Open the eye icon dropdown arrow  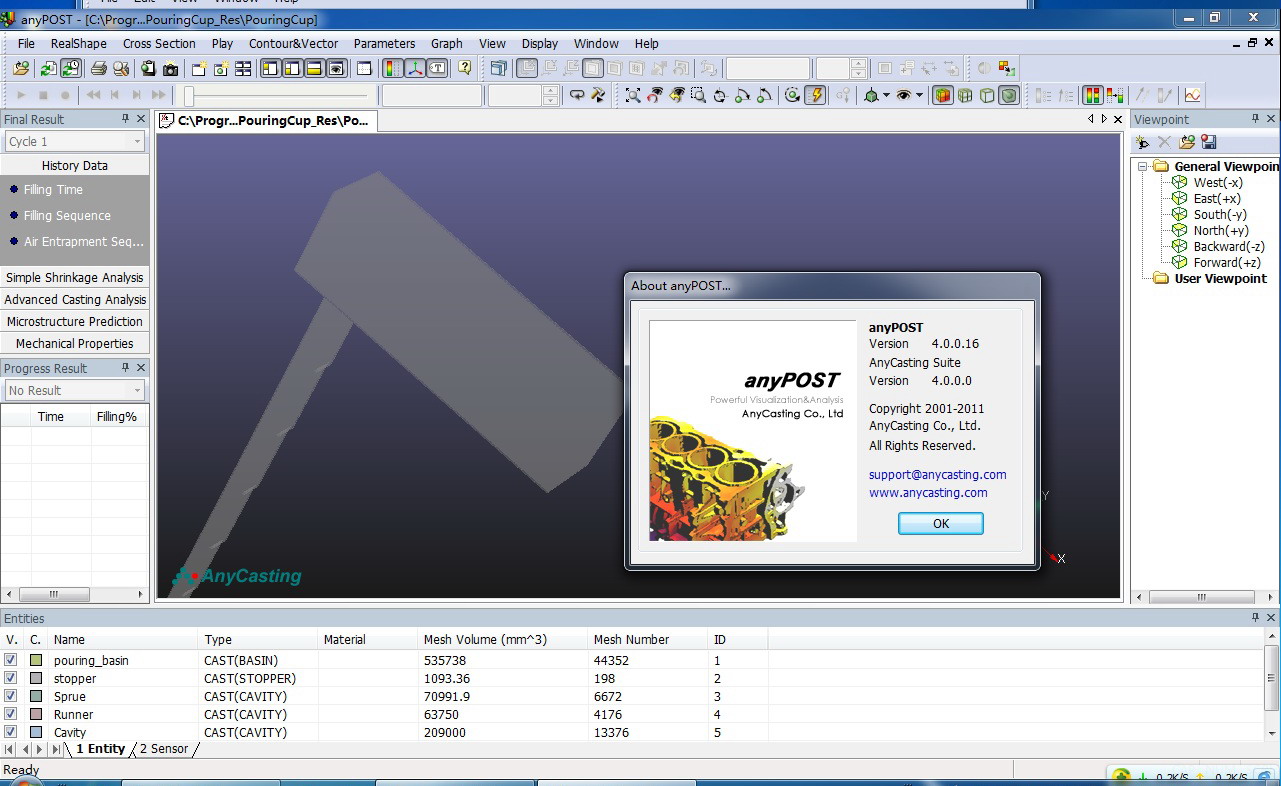tap(918, 95)
